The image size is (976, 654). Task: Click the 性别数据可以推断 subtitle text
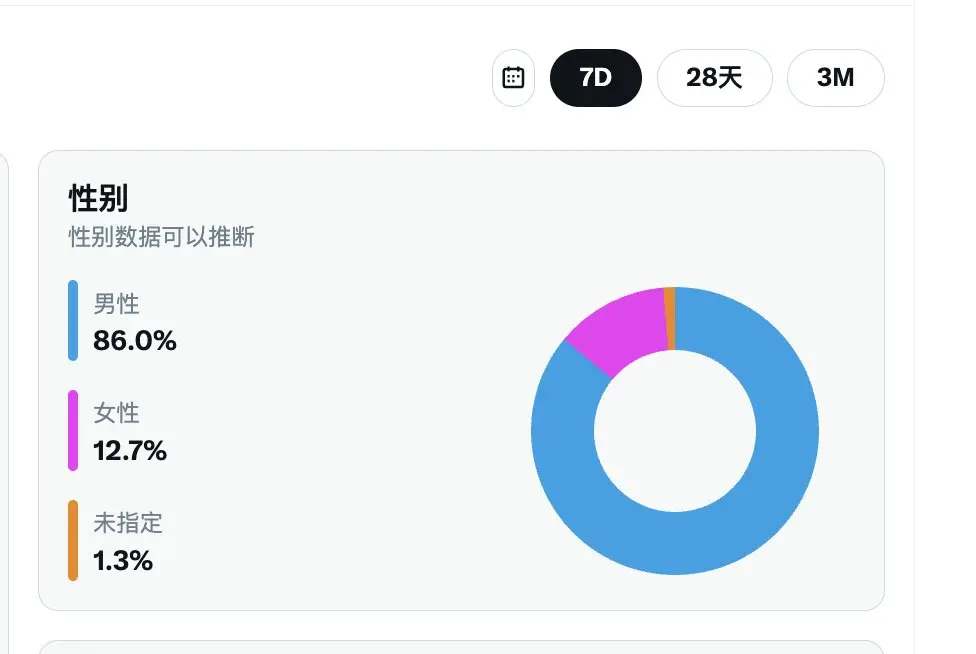[x=161, y=237]
